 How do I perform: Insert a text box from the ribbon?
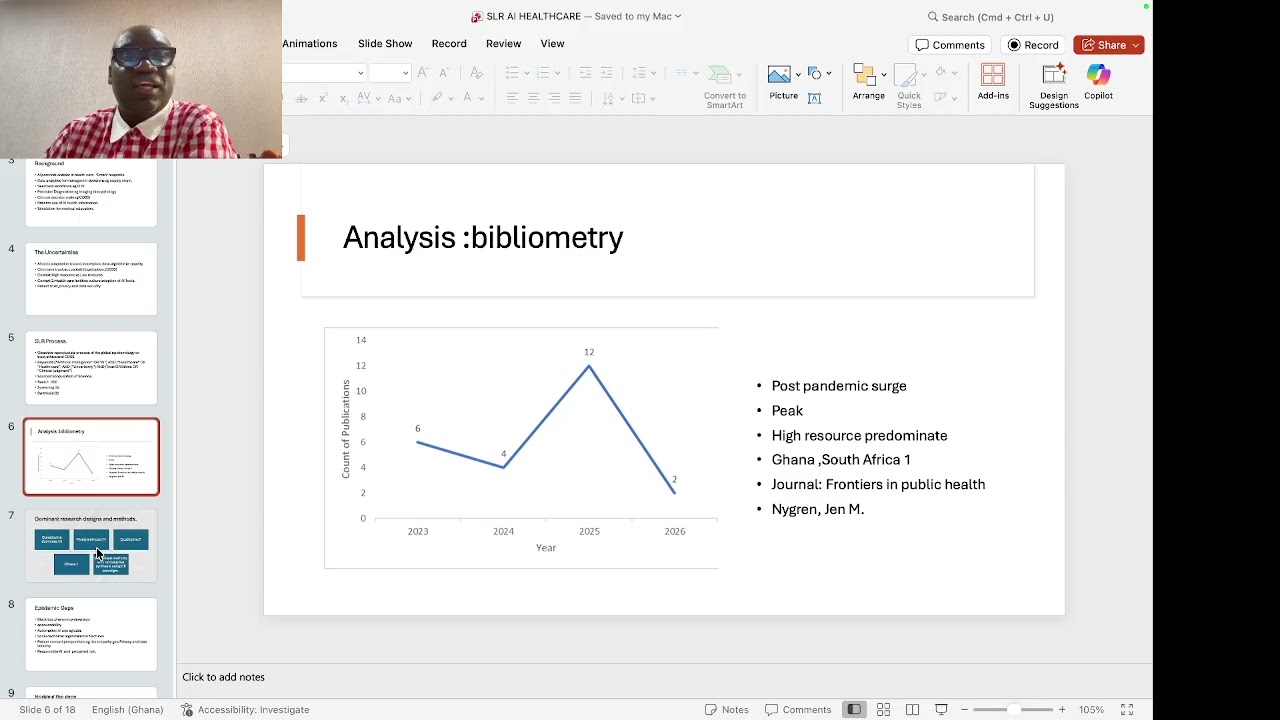814,97
